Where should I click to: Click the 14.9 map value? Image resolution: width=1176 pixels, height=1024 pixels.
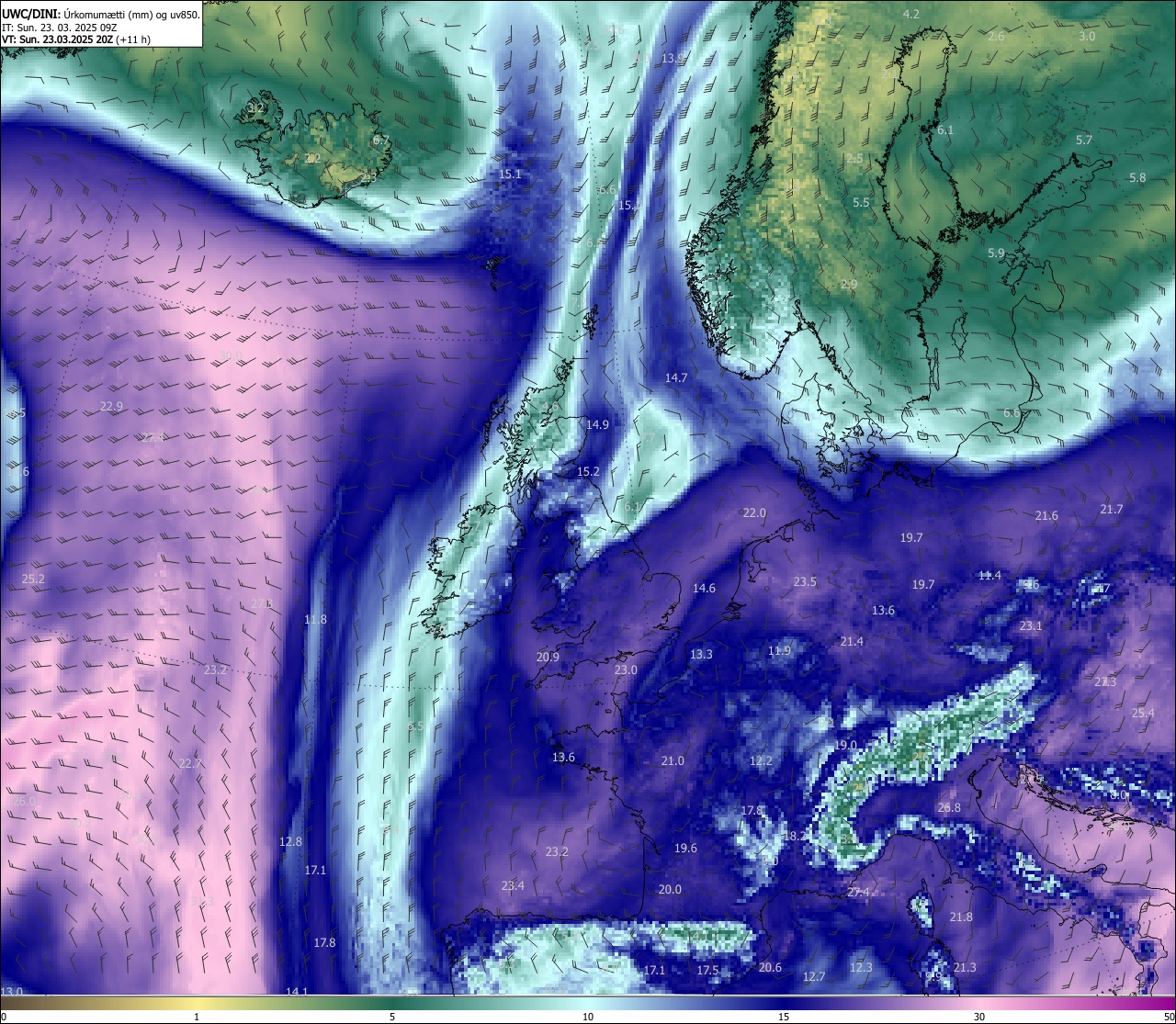(597, 424)
